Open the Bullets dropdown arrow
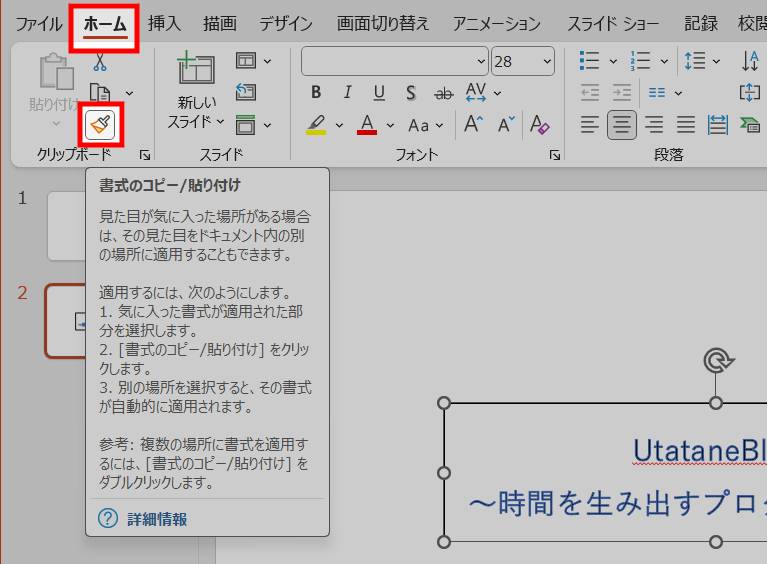This screenshot has width=767, height=564. coord(613,61)
